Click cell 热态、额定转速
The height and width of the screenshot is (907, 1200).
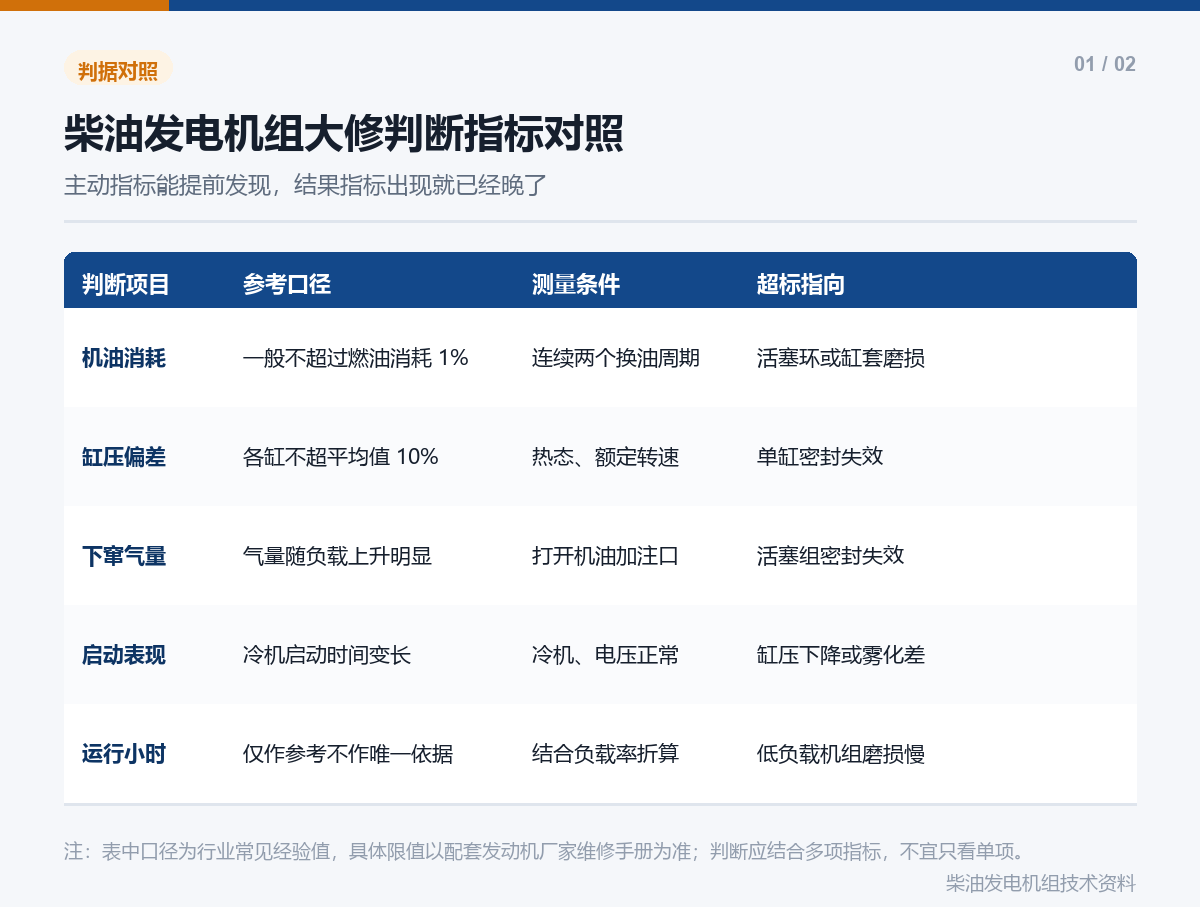click(606, 457)
